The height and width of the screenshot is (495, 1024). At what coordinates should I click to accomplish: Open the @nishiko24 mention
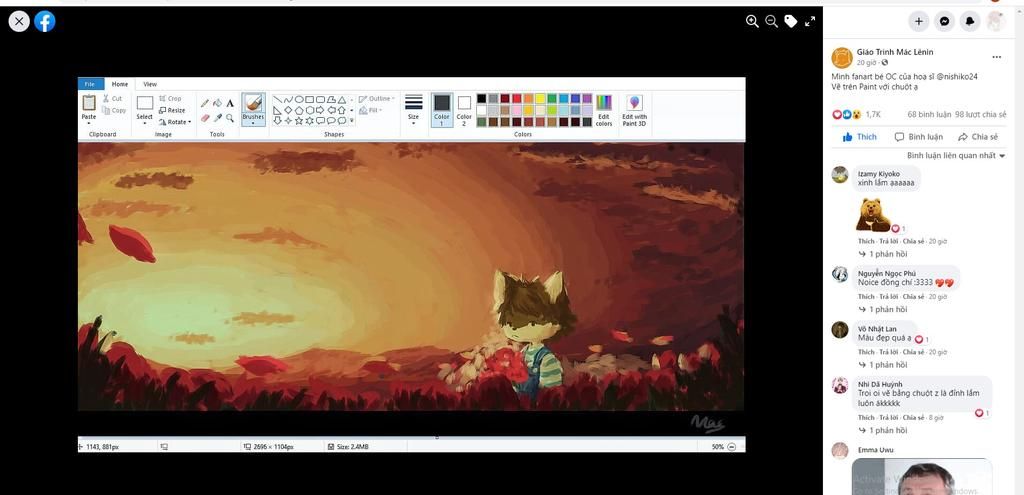coord(955,76)
